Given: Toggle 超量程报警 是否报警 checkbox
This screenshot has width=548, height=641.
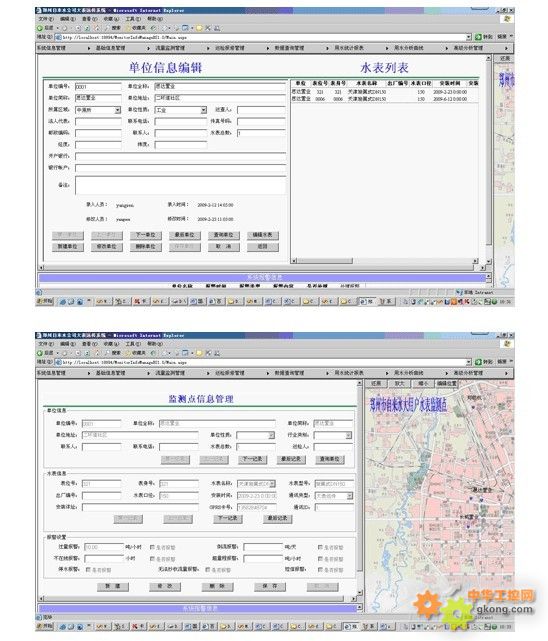Looking at the screenshot, I should coord(320,558).
